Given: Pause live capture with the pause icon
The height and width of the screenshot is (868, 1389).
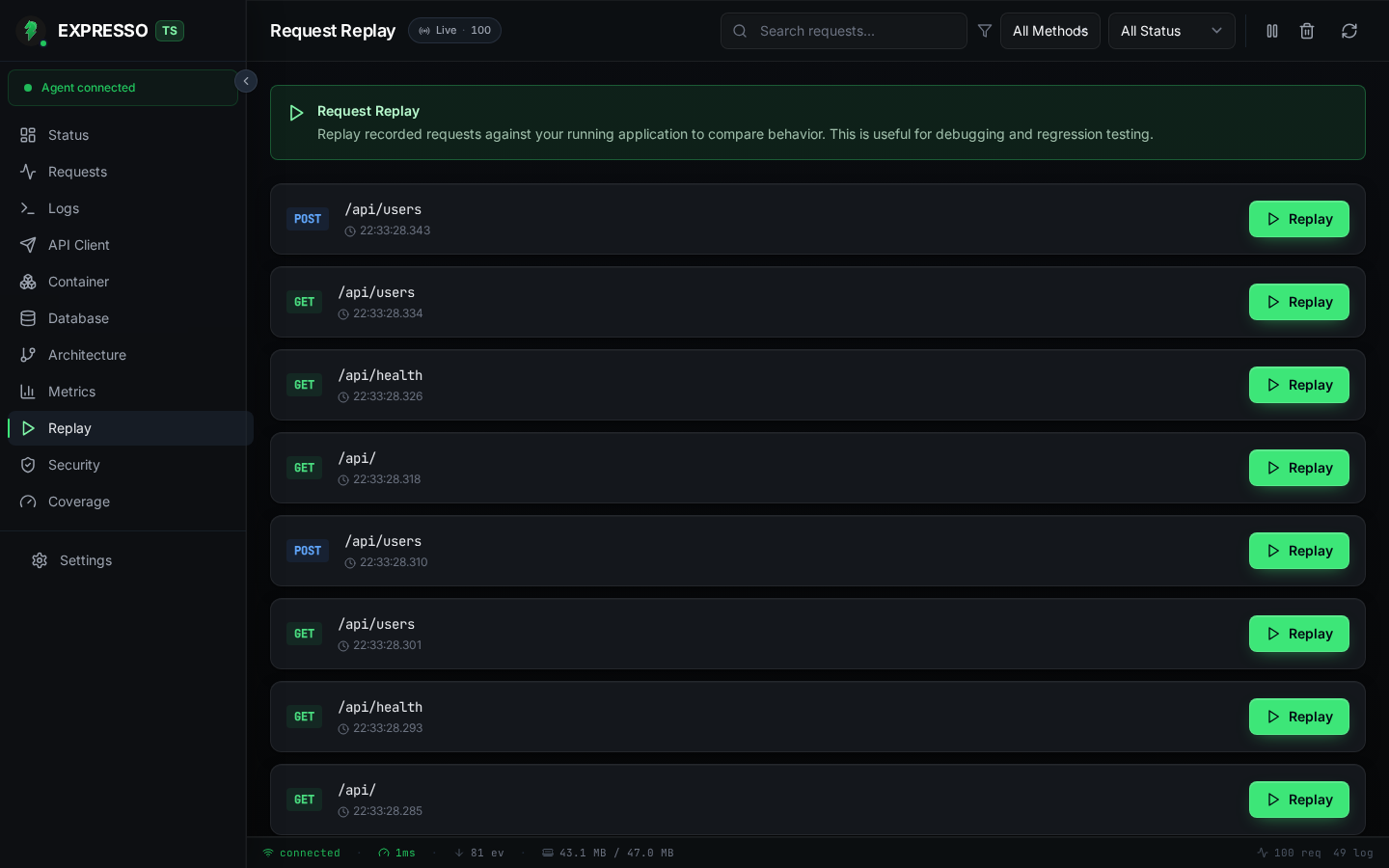Looking at the screenshot, I should 1272,31.
